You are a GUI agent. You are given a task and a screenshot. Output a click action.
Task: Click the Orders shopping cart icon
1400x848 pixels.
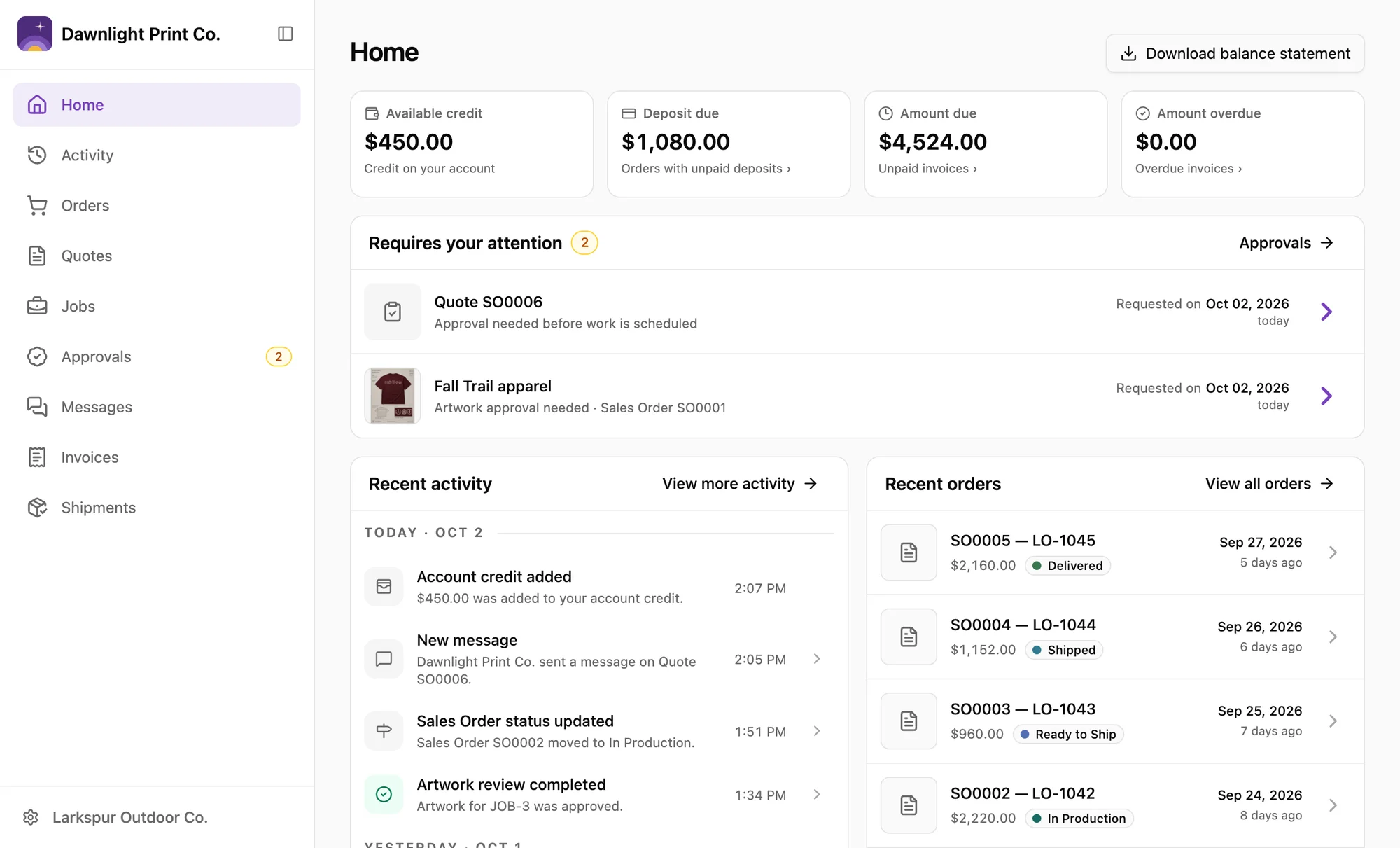[37, 205]
